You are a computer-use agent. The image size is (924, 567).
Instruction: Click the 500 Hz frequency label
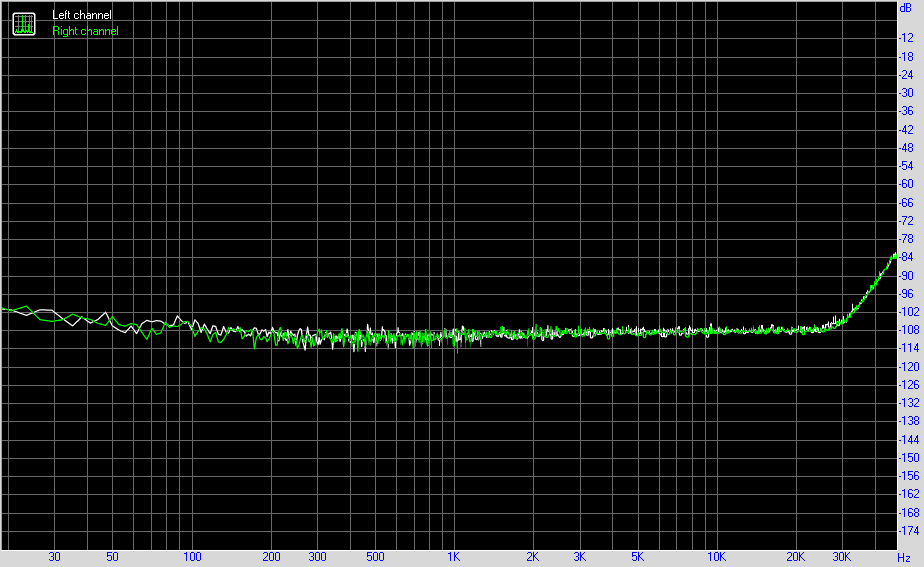(375, 557)
